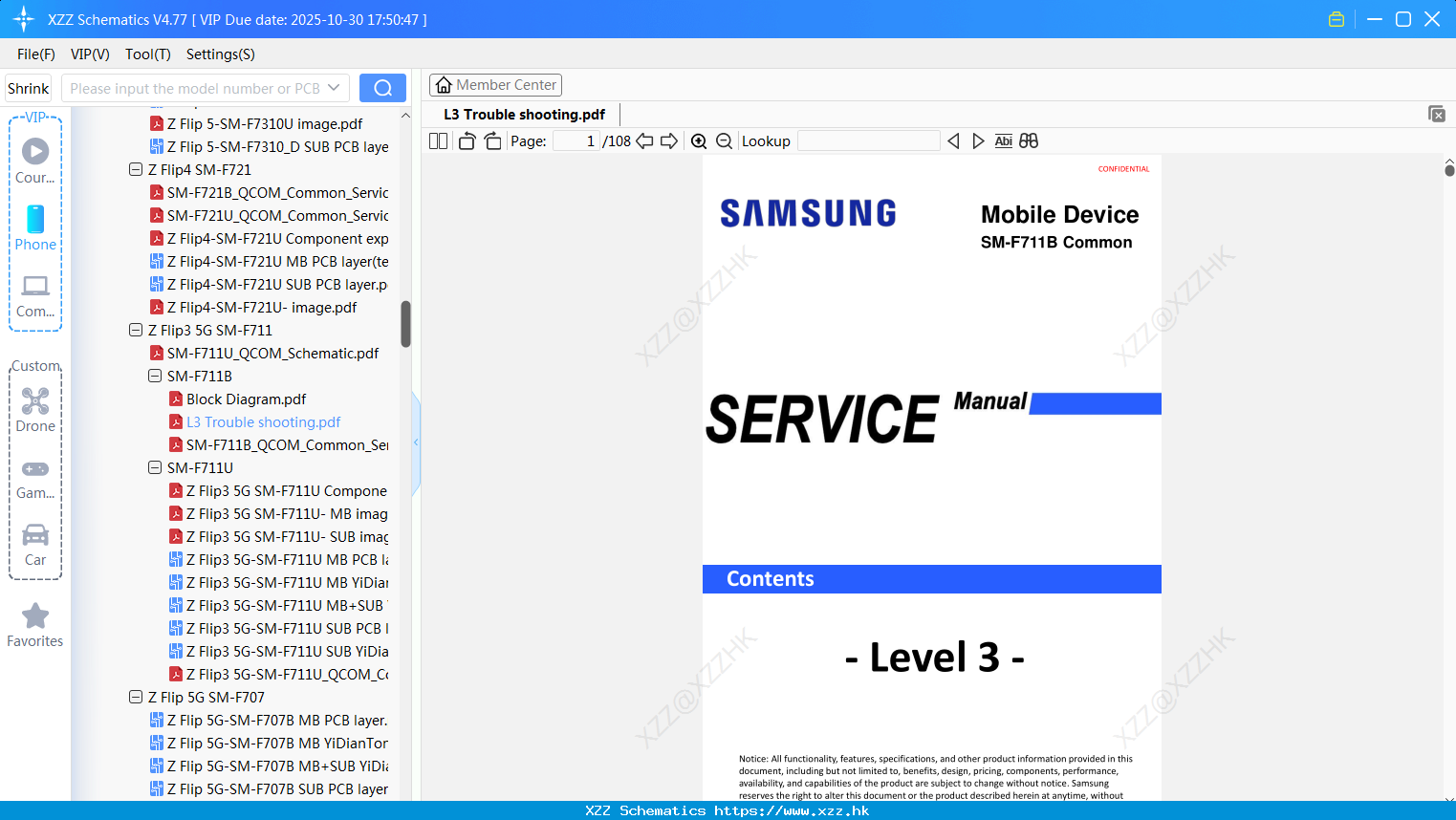1456x820 pixels.
Task: Zoom in on the PDF
Action: point(699,140)
